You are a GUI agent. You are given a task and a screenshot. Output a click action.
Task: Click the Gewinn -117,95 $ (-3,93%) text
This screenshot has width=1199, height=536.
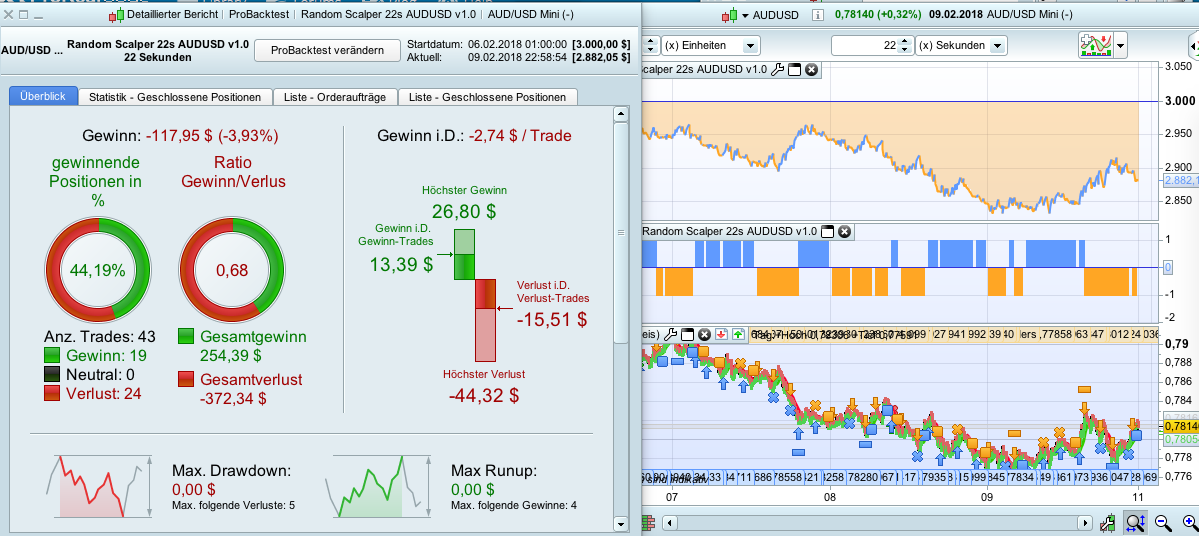pyautogui.click(x=180, y=136)
